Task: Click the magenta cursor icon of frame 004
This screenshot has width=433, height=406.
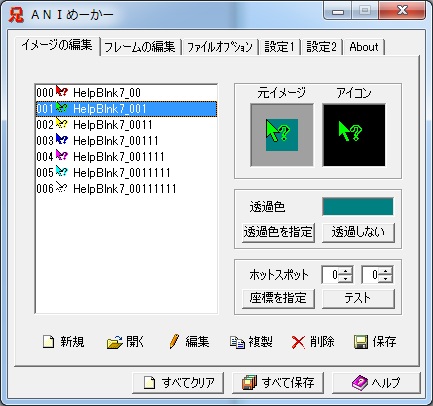Action: coord(61,156)
